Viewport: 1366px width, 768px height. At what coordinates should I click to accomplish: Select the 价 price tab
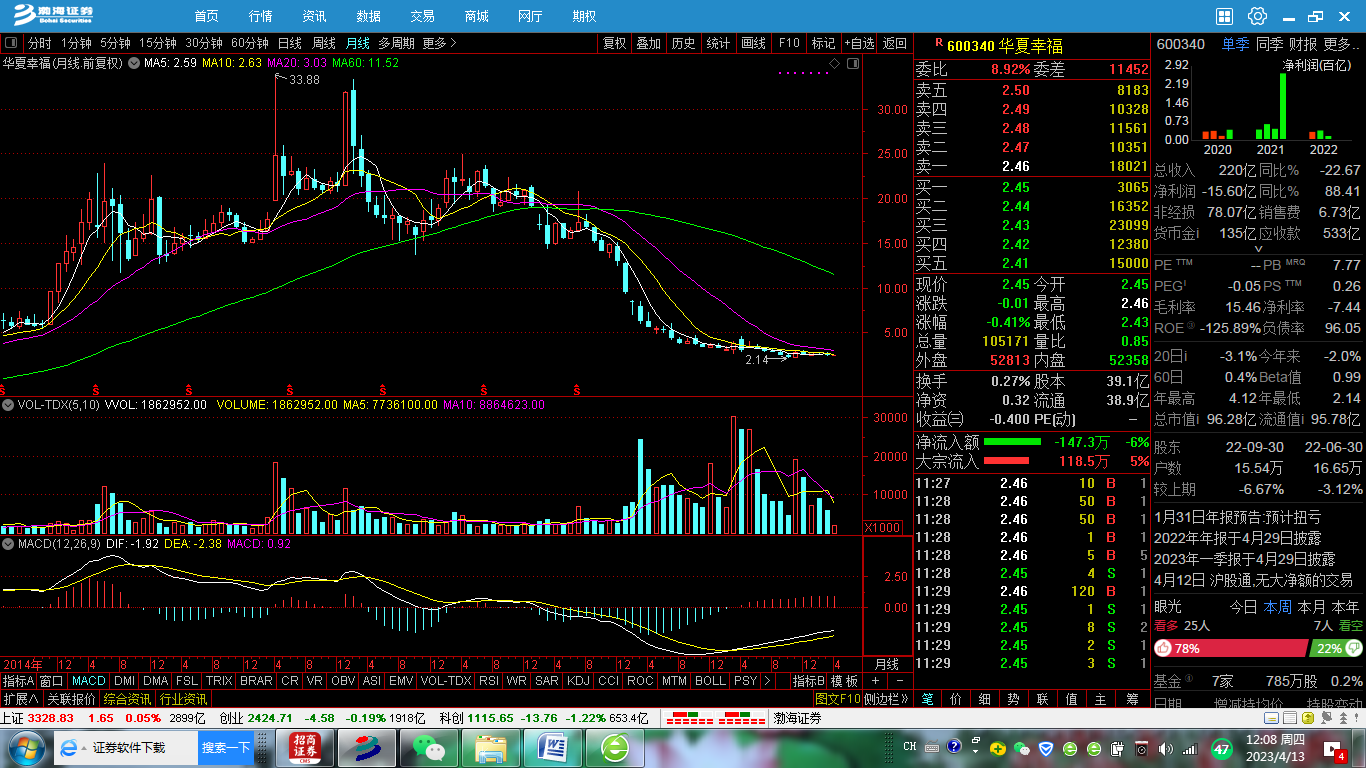(956, 699)
